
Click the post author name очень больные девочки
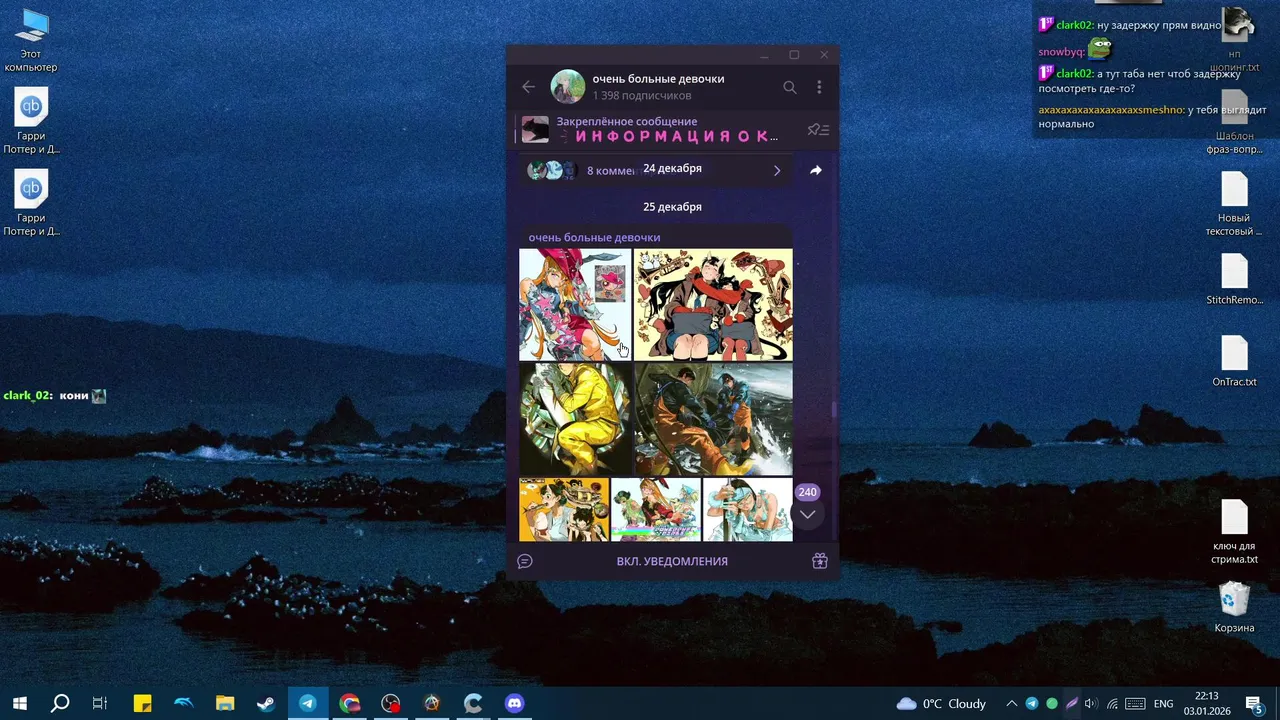pyautogui.click(x=594, y=237)
